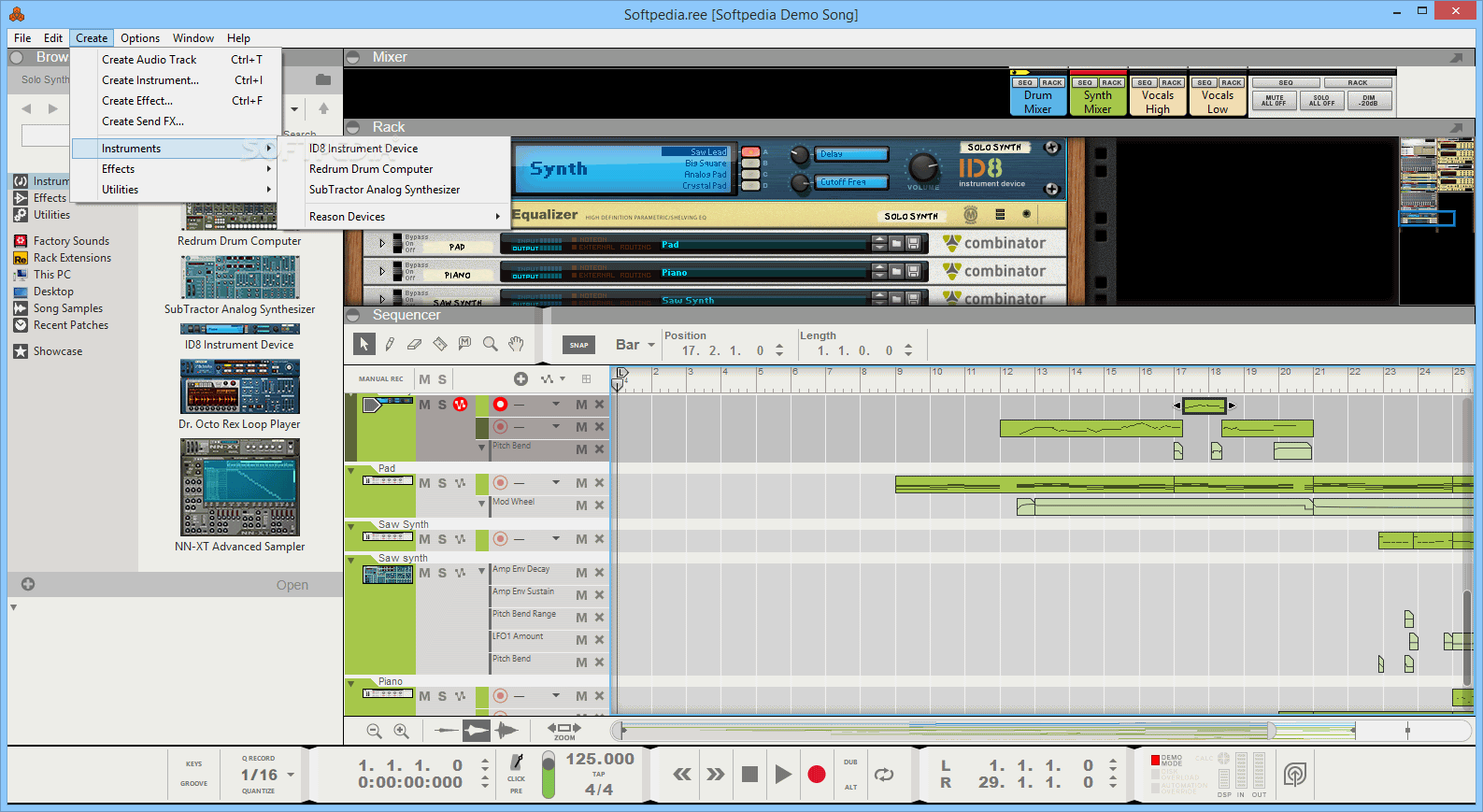Click the plus icon beside Open in browser
1483x812 pixels.
click(x=28, y=584)
